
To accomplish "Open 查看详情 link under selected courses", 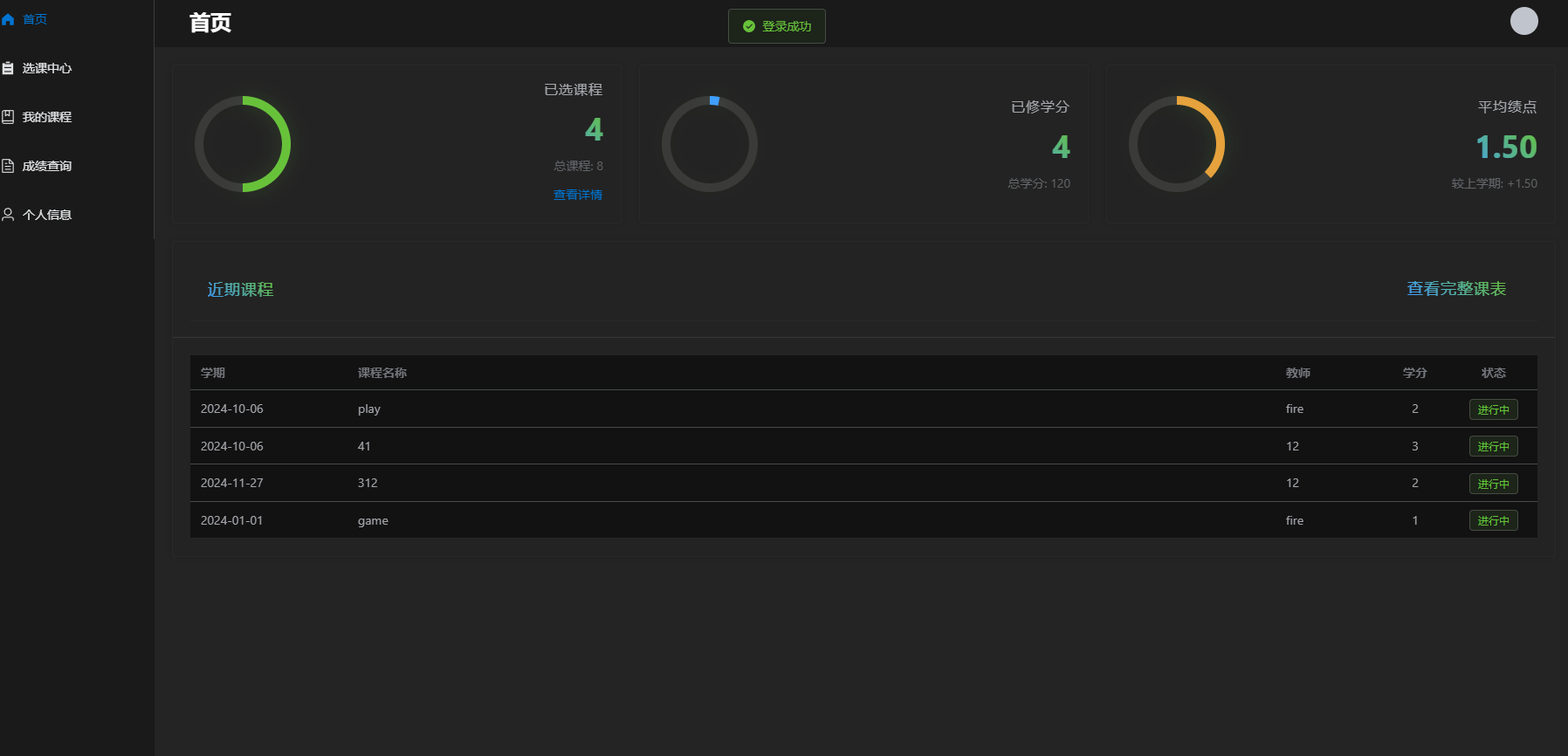I will coord(577,195).
